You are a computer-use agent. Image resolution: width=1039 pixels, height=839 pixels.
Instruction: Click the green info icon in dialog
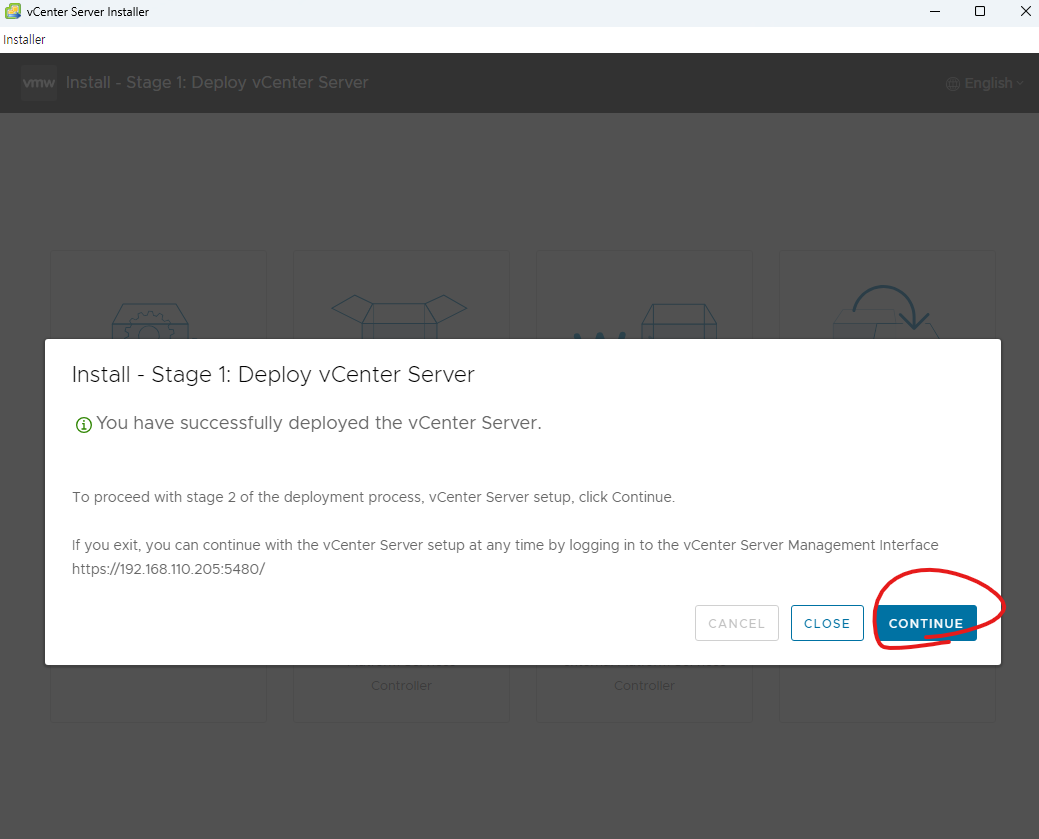point(83,425)
